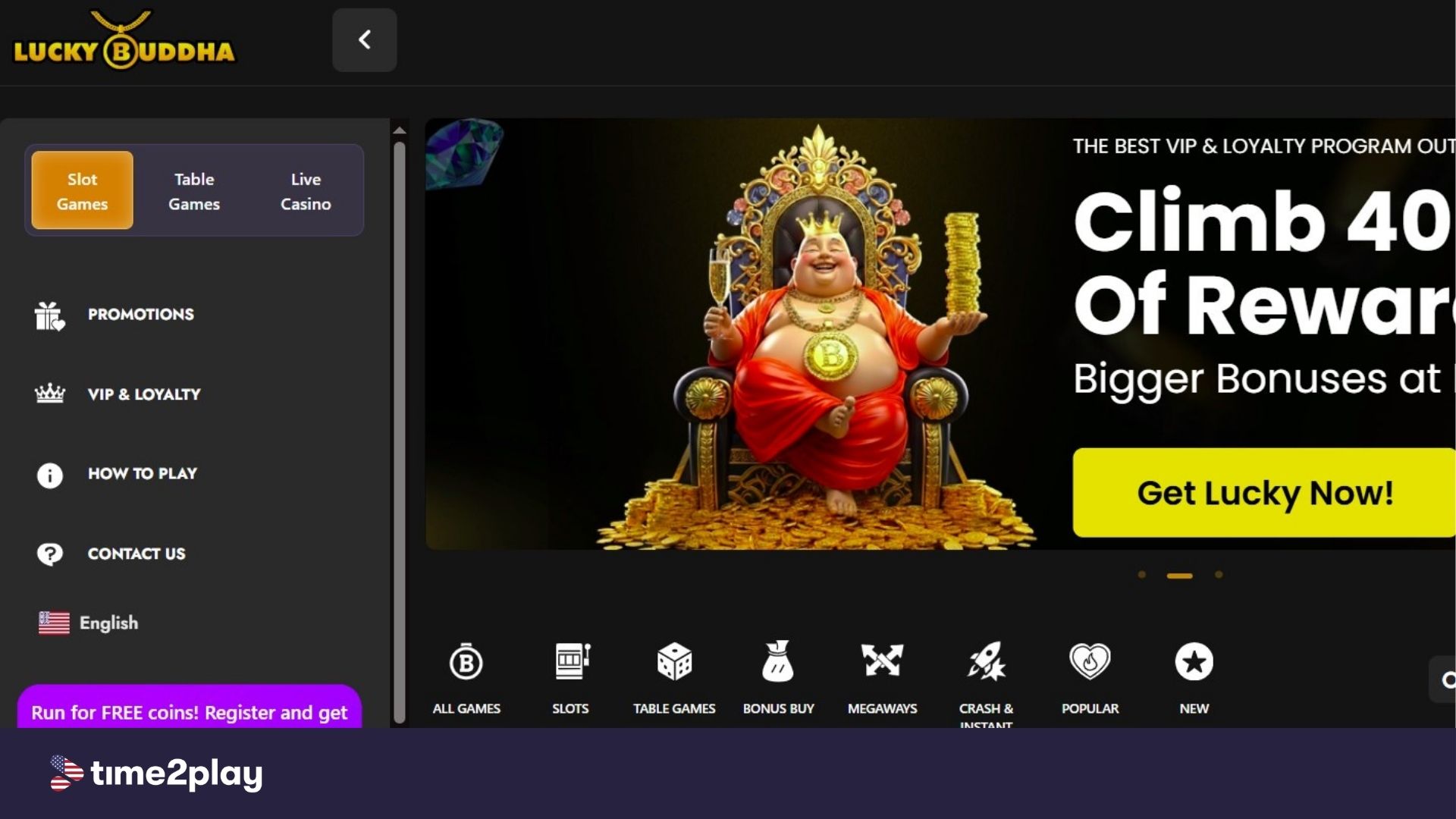Select the SLOTS category label
Screen dimensions: 1456x819
coord(570,708)
